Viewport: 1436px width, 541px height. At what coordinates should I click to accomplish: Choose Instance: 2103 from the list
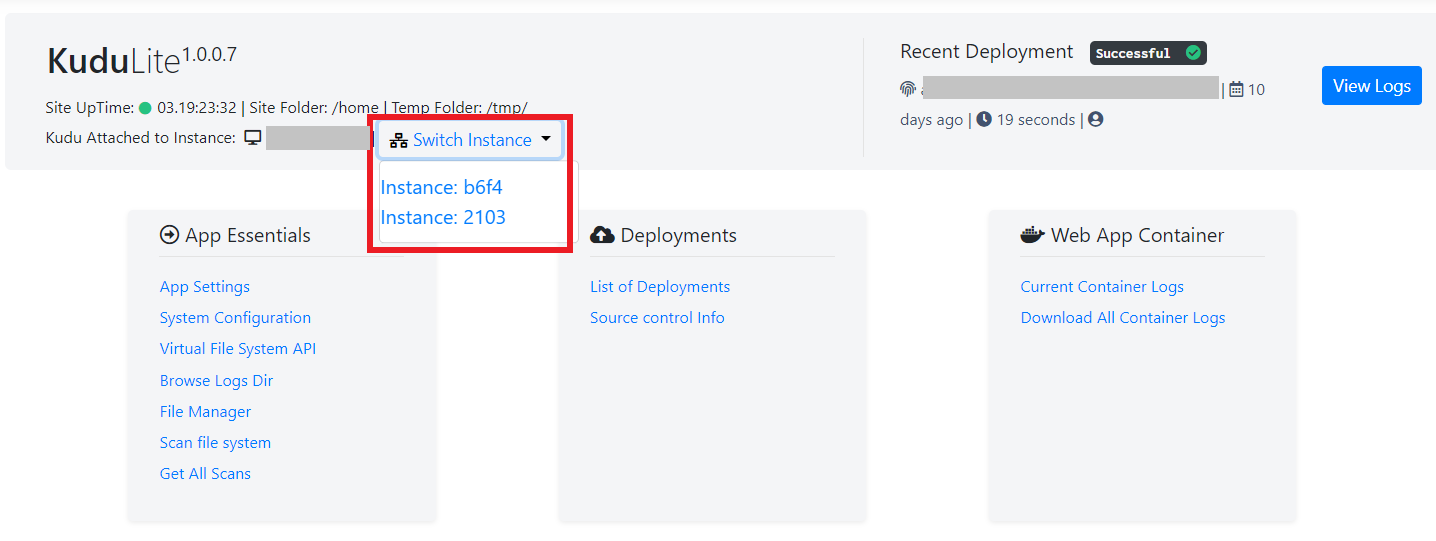coord(443,217)
